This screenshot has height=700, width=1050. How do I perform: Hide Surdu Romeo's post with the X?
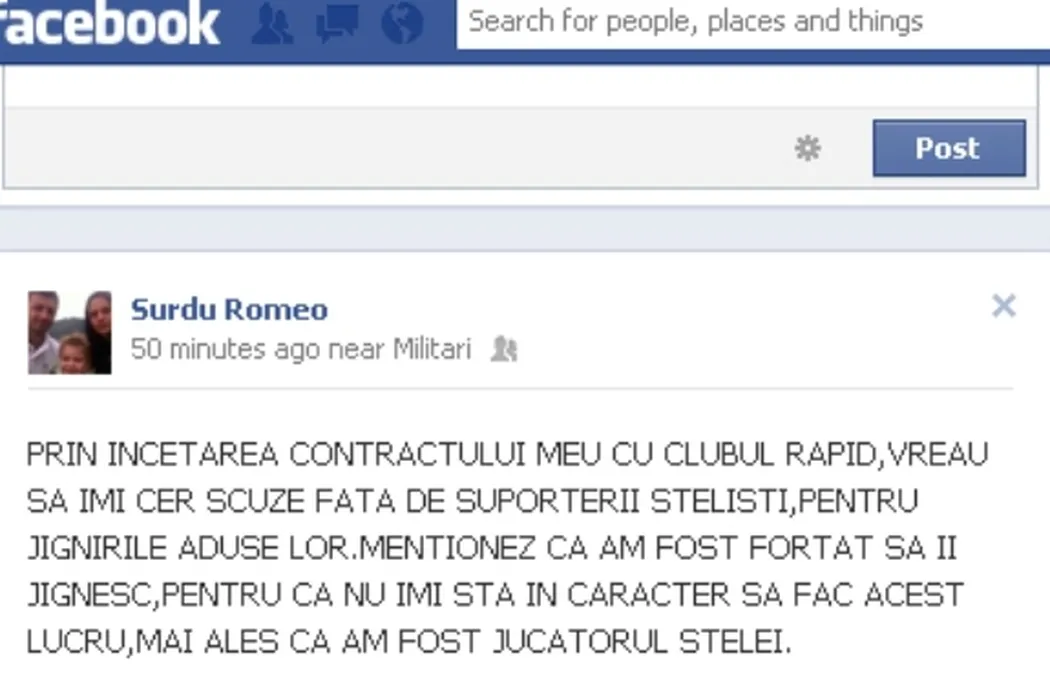coord(1004,306)
